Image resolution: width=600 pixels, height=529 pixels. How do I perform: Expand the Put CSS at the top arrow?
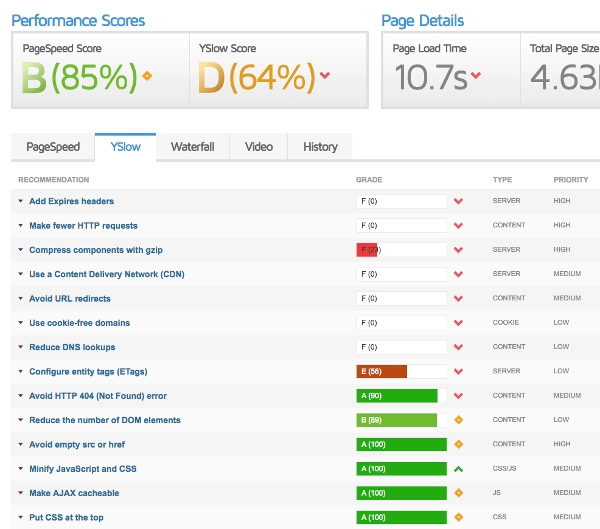click(21, 517)
